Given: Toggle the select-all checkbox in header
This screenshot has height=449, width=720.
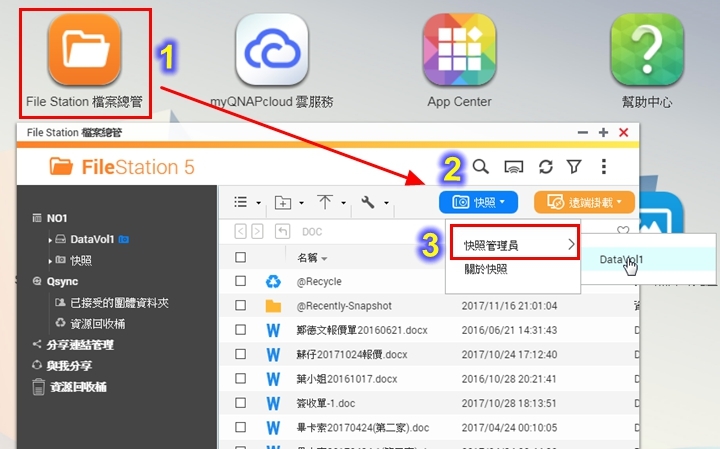Looking at the screenshot, I should pos(240,257).
